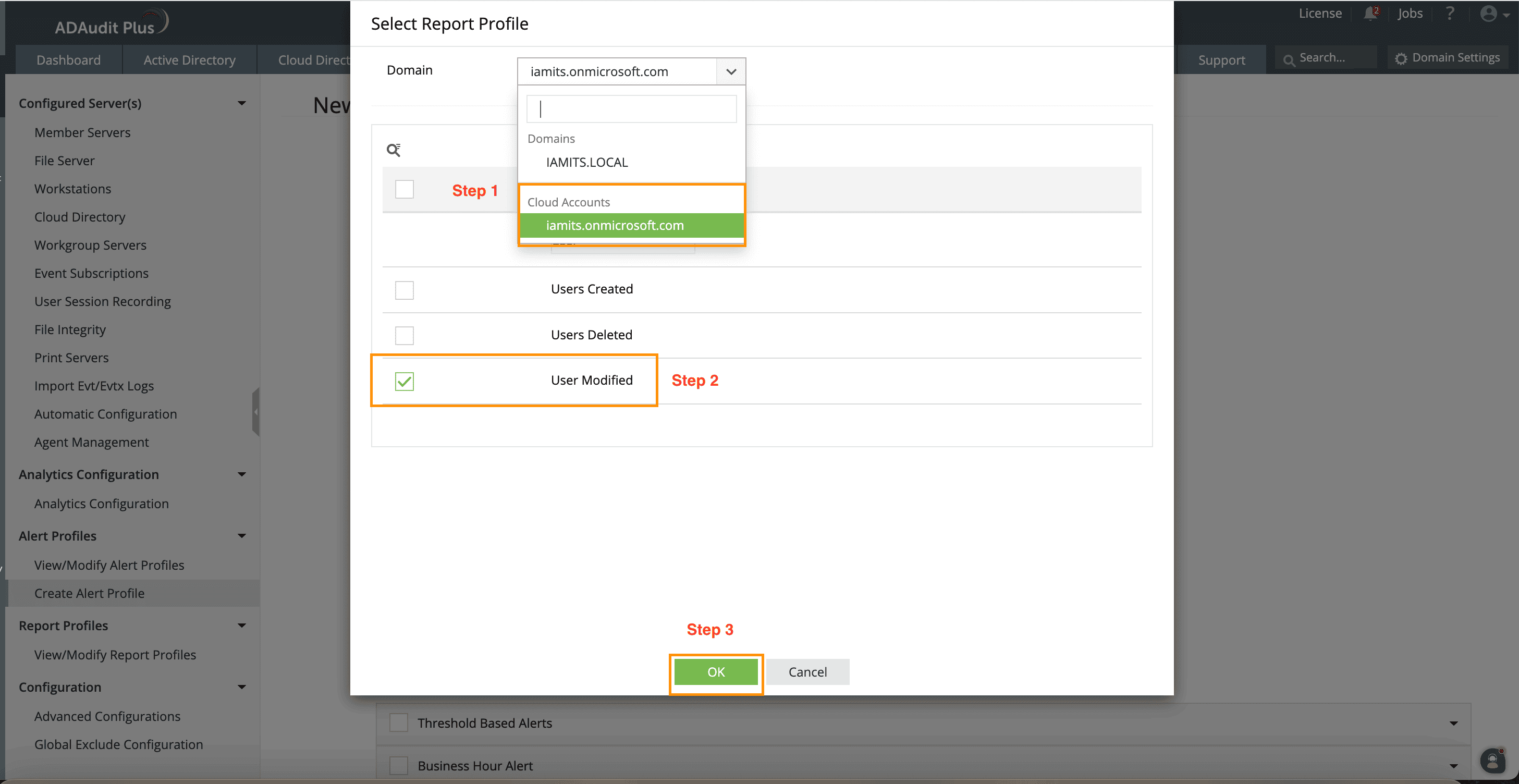
Task: Switch to the Dashboard tab
Action: click(x=68, y=60)
